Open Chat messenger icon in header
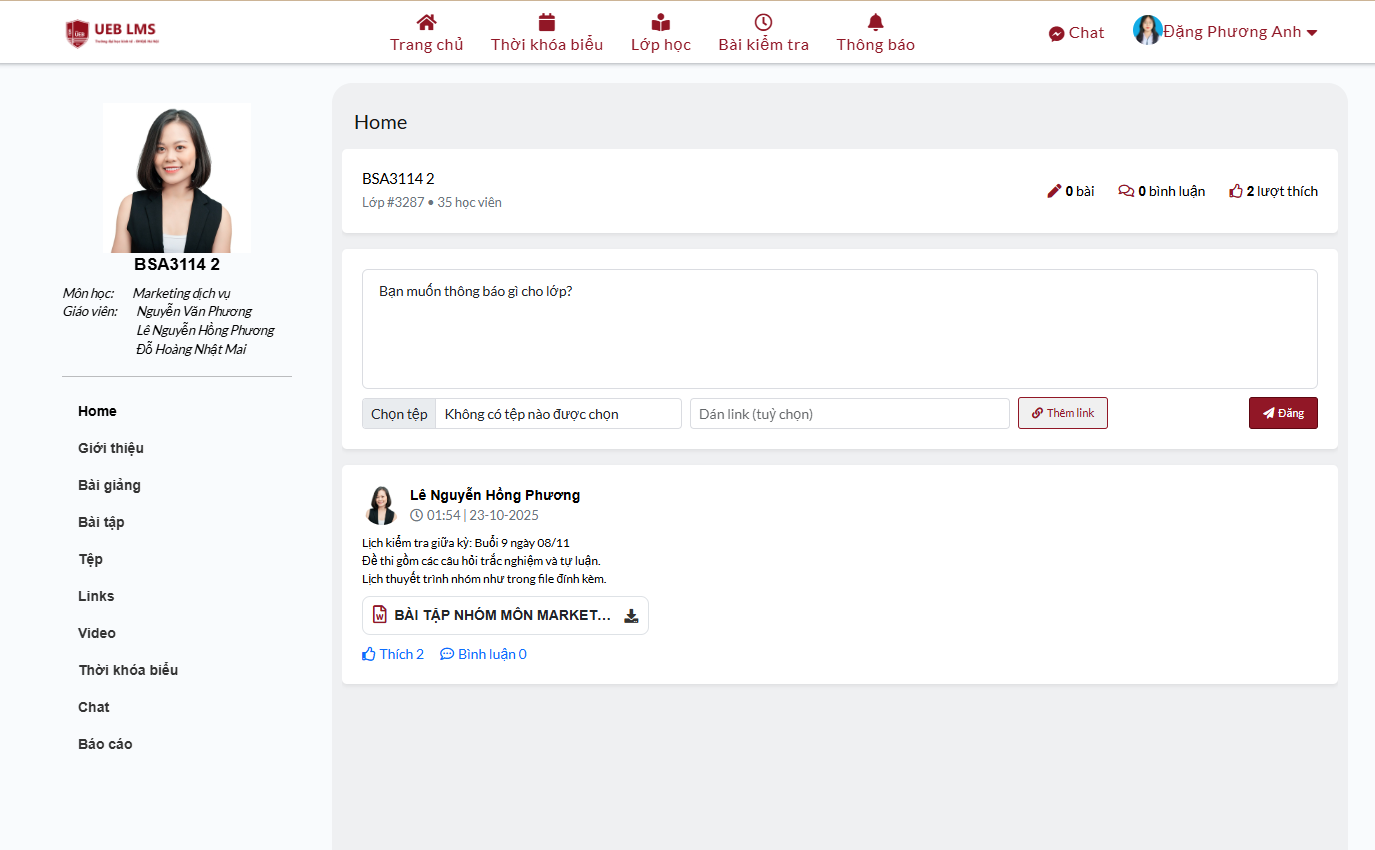 (x=1056, y=33)
